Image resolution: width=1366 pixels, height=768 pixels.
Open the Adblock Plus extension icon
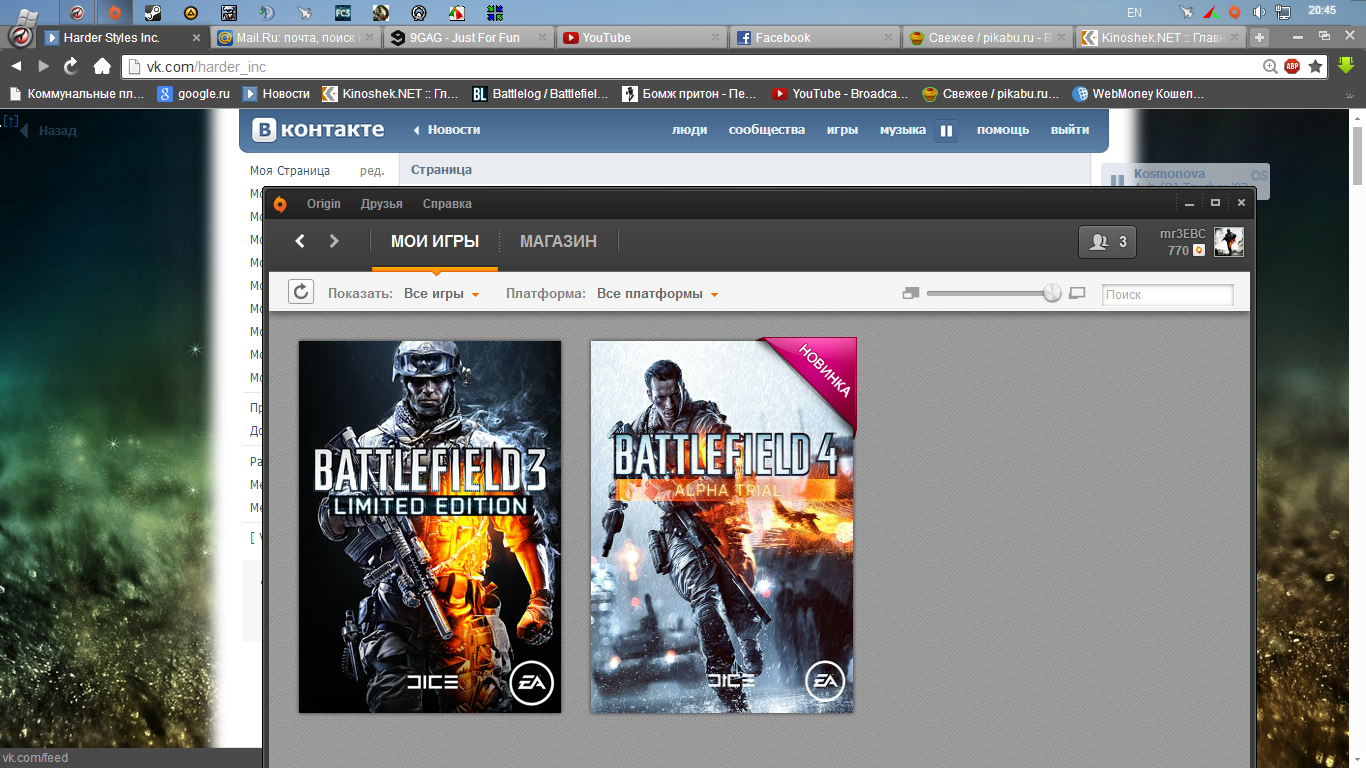1292,66
